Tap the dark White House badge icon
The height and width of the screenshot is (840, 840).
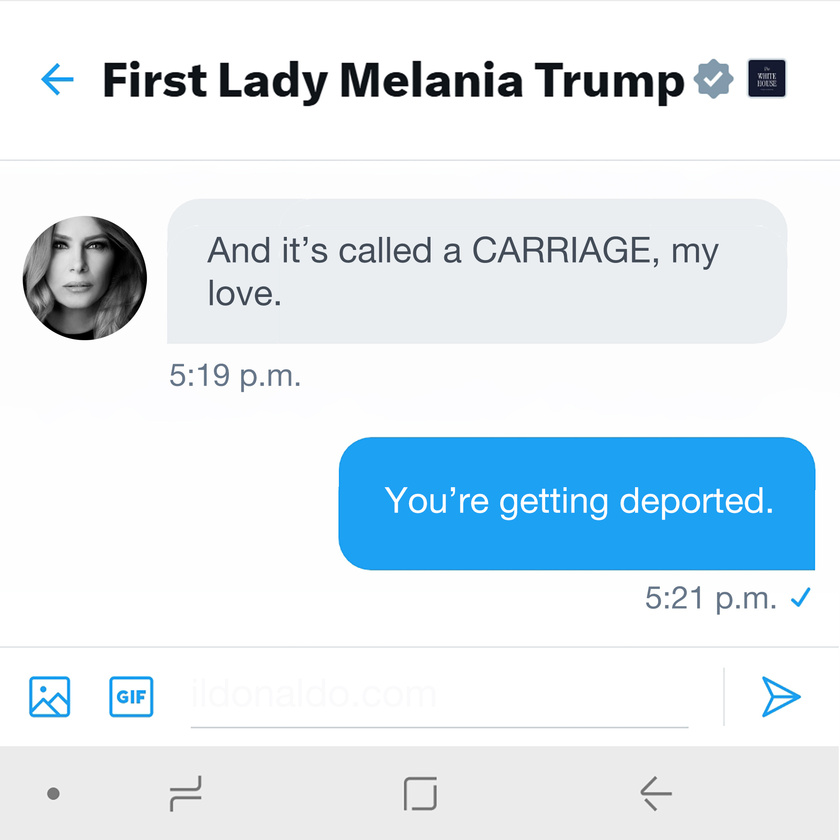click(x=767, y=79)
